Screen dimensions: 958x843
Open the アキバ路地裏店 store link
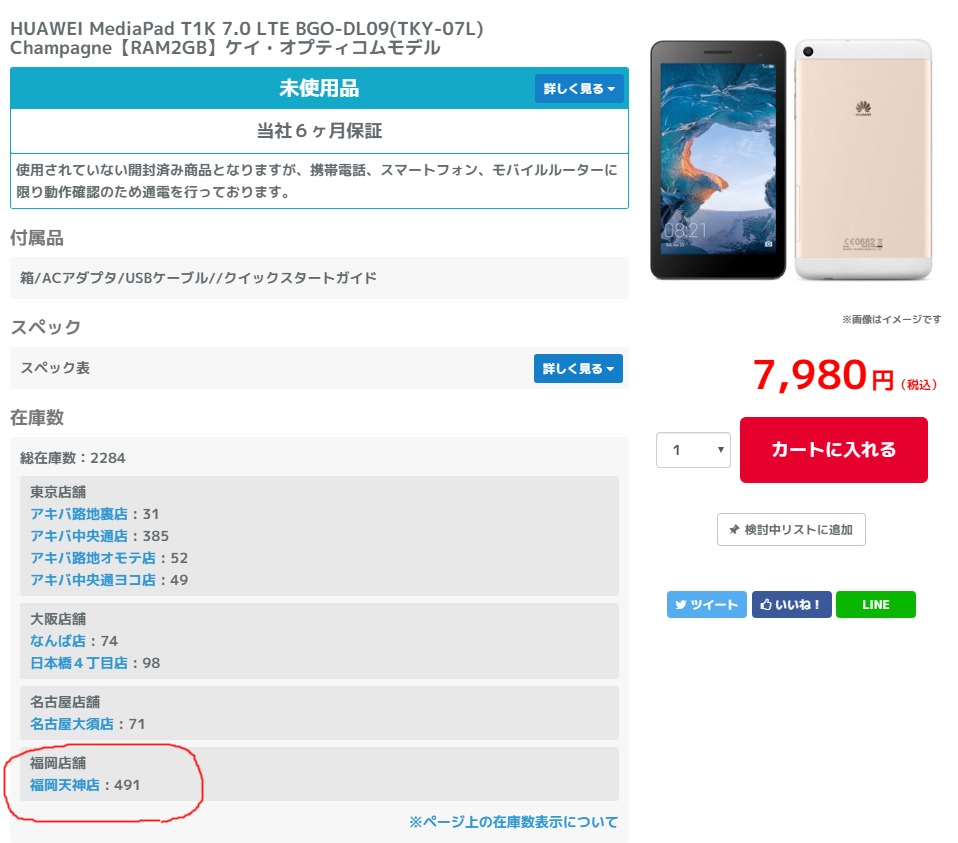79,514
